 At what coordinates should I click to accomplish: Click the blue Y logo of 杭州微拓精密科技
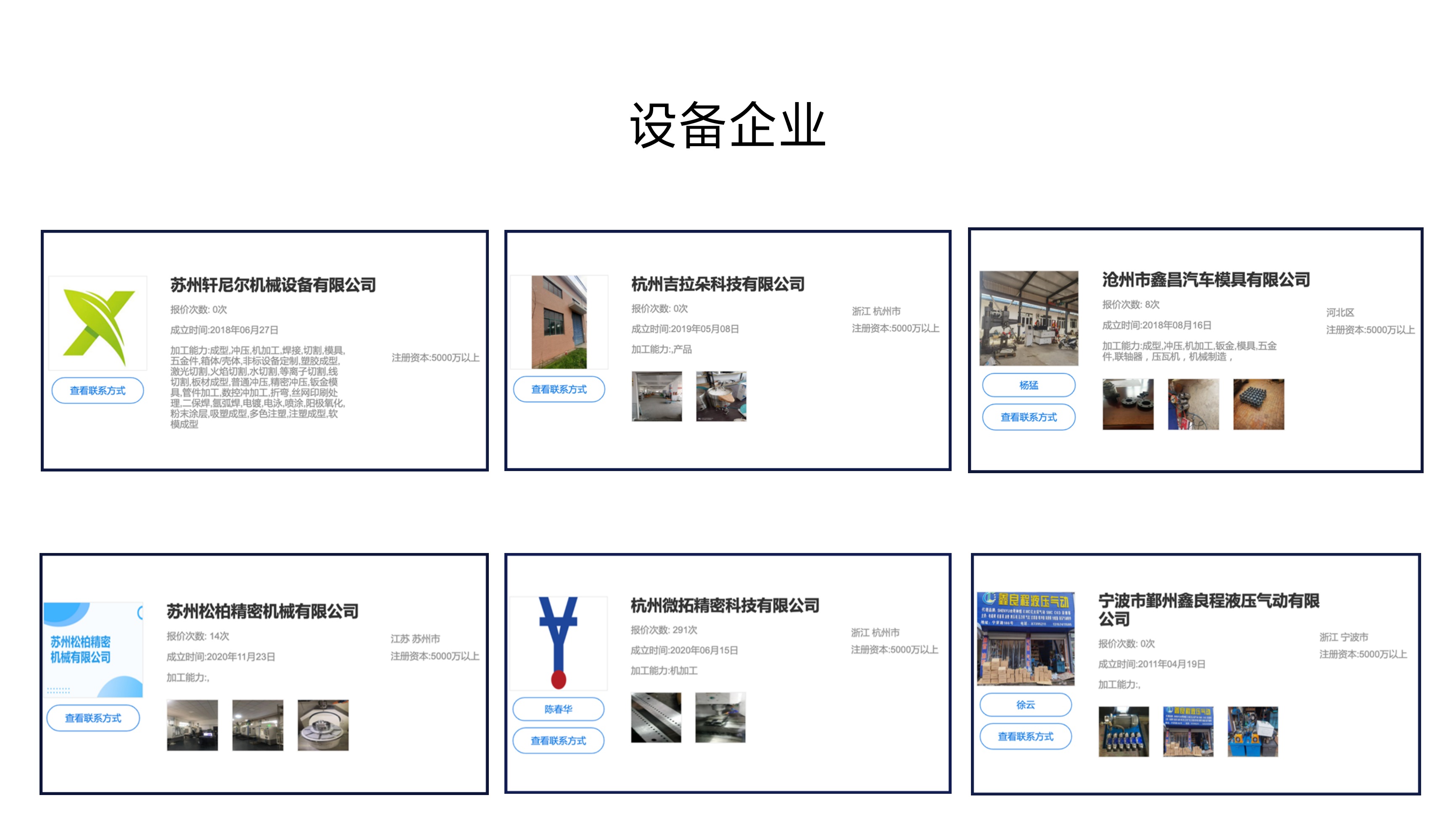coord(559,643)
